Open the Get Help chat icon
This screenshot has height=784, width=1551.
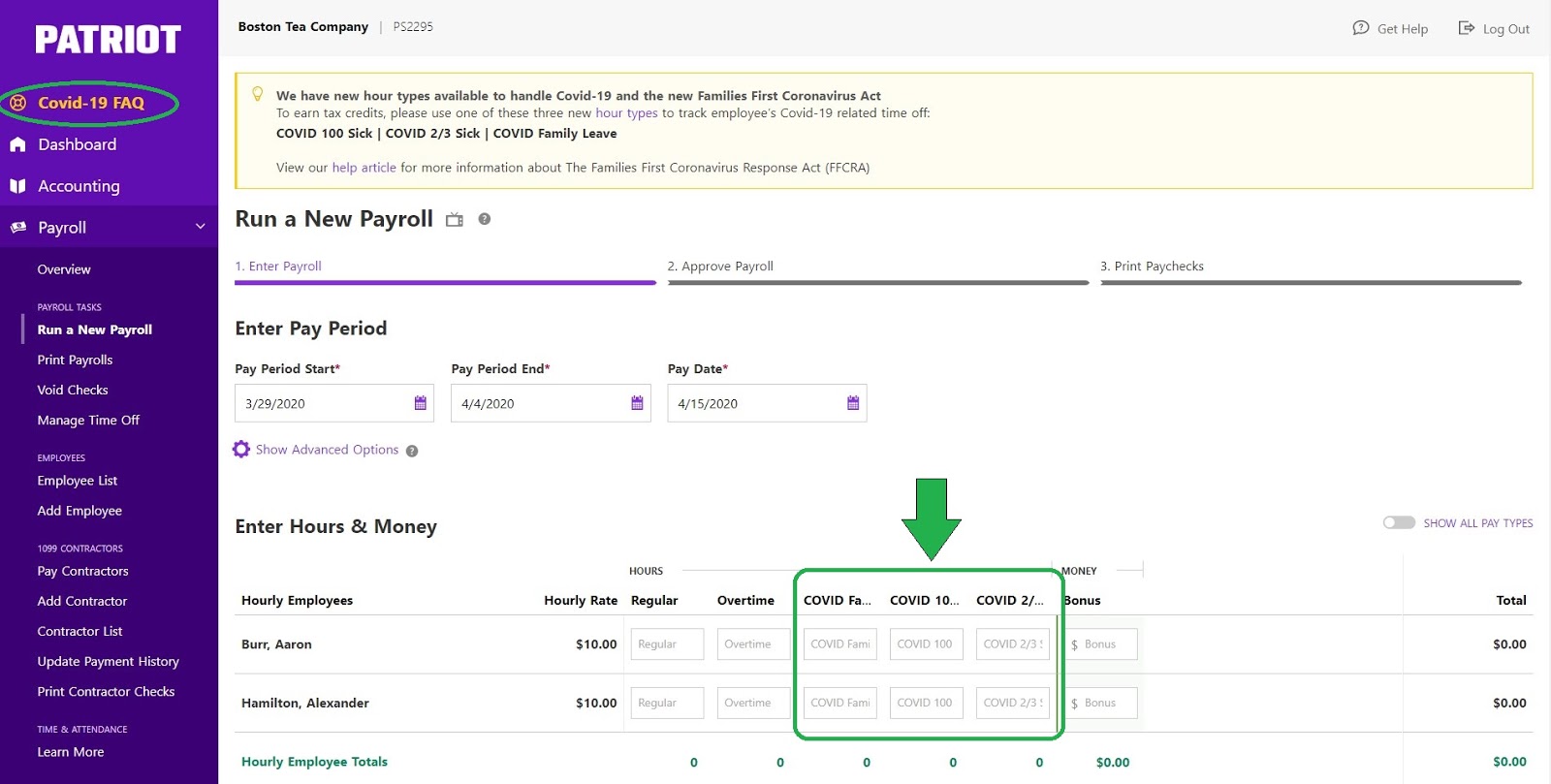coord(1361,28)
